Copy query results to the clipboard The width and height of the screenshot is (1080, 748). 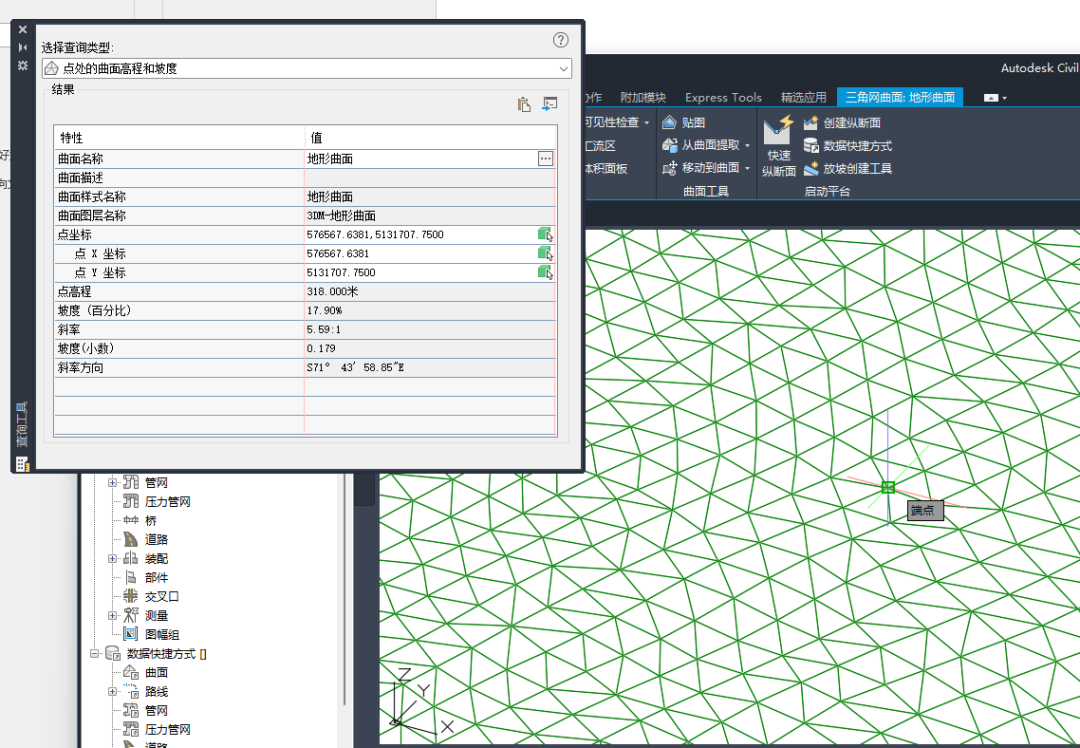pos(524,104)
